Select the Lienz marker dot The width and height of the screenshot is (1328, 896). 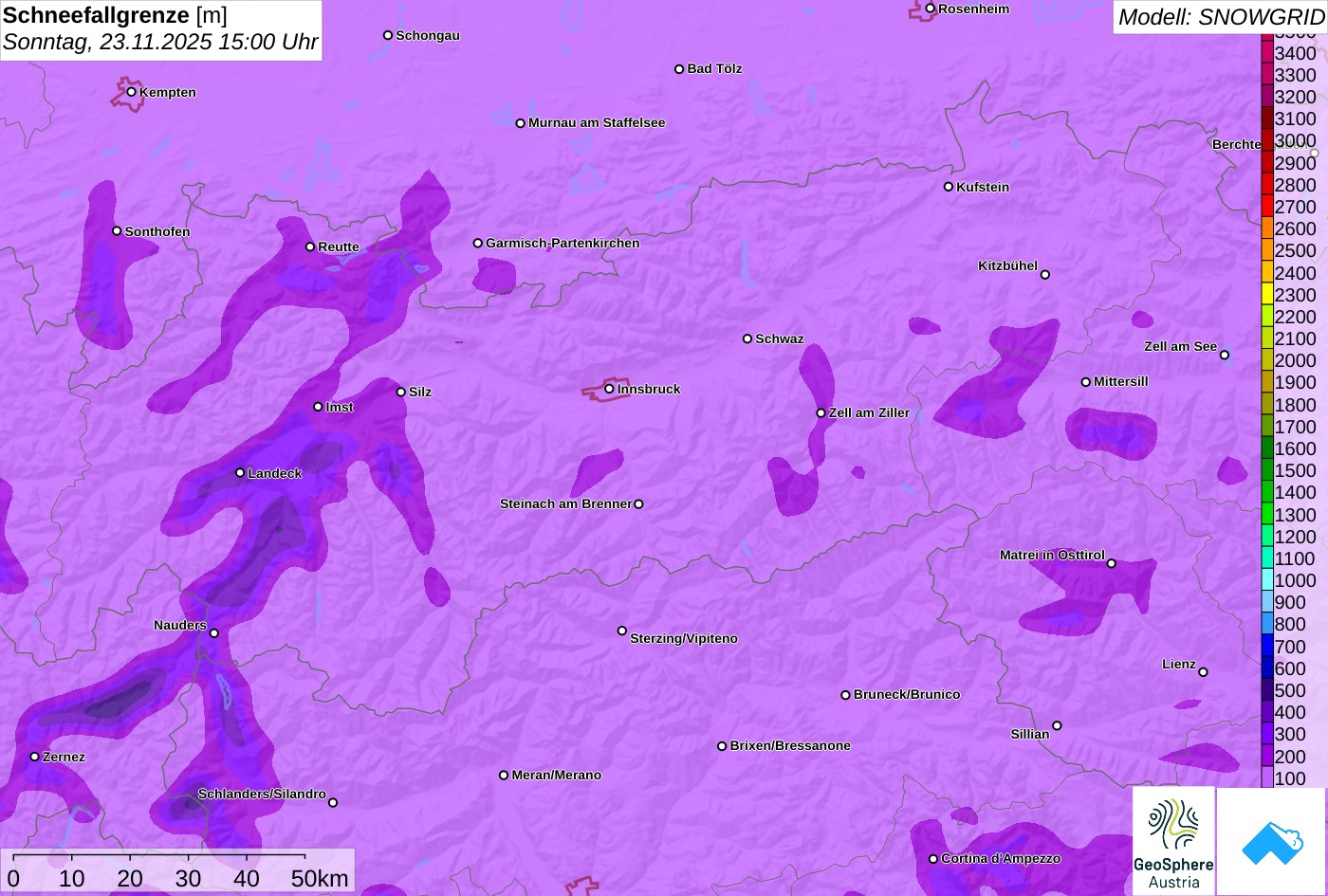click(x=1203, y=672)
